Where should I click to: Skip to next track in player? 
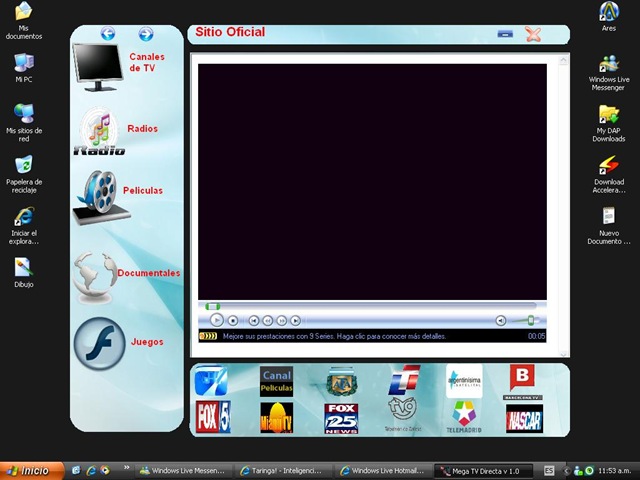click(295, 321)
